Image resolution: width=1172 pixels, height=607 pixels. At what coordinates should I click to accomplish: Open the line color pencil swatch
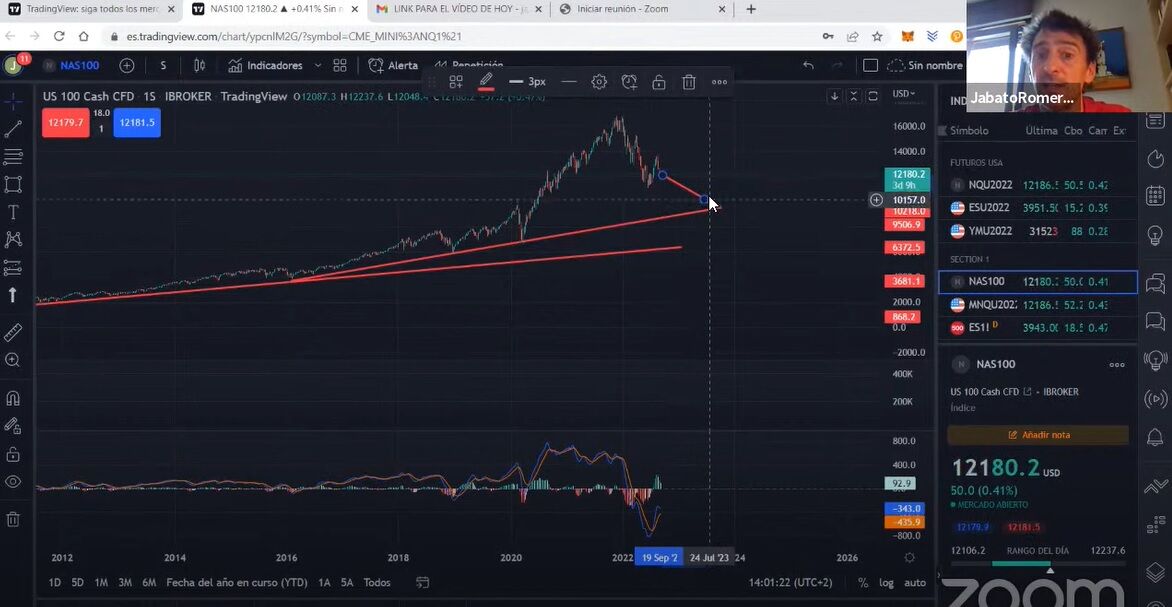(486, 82)
